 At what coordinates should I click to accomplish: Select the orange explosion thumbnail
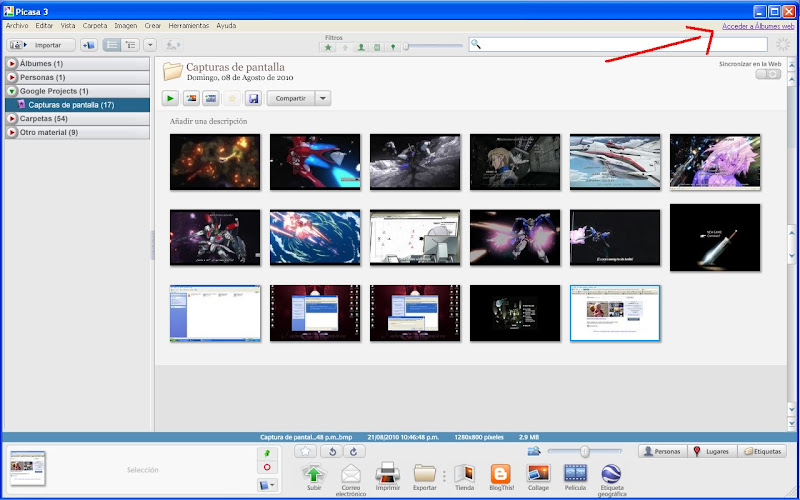point(215,162)
